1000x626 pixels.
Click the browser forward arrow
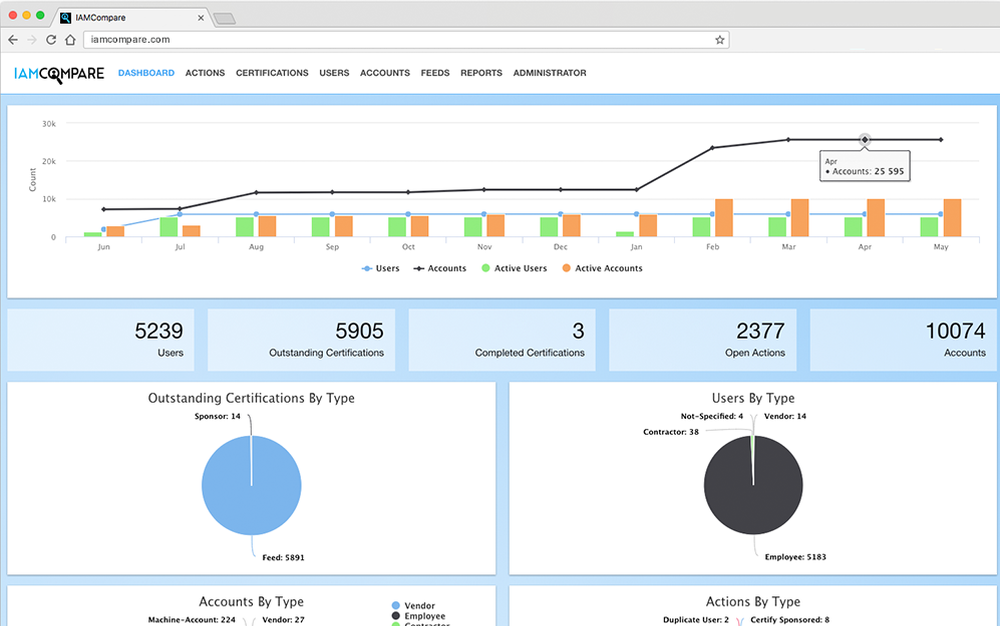point(32,40)
